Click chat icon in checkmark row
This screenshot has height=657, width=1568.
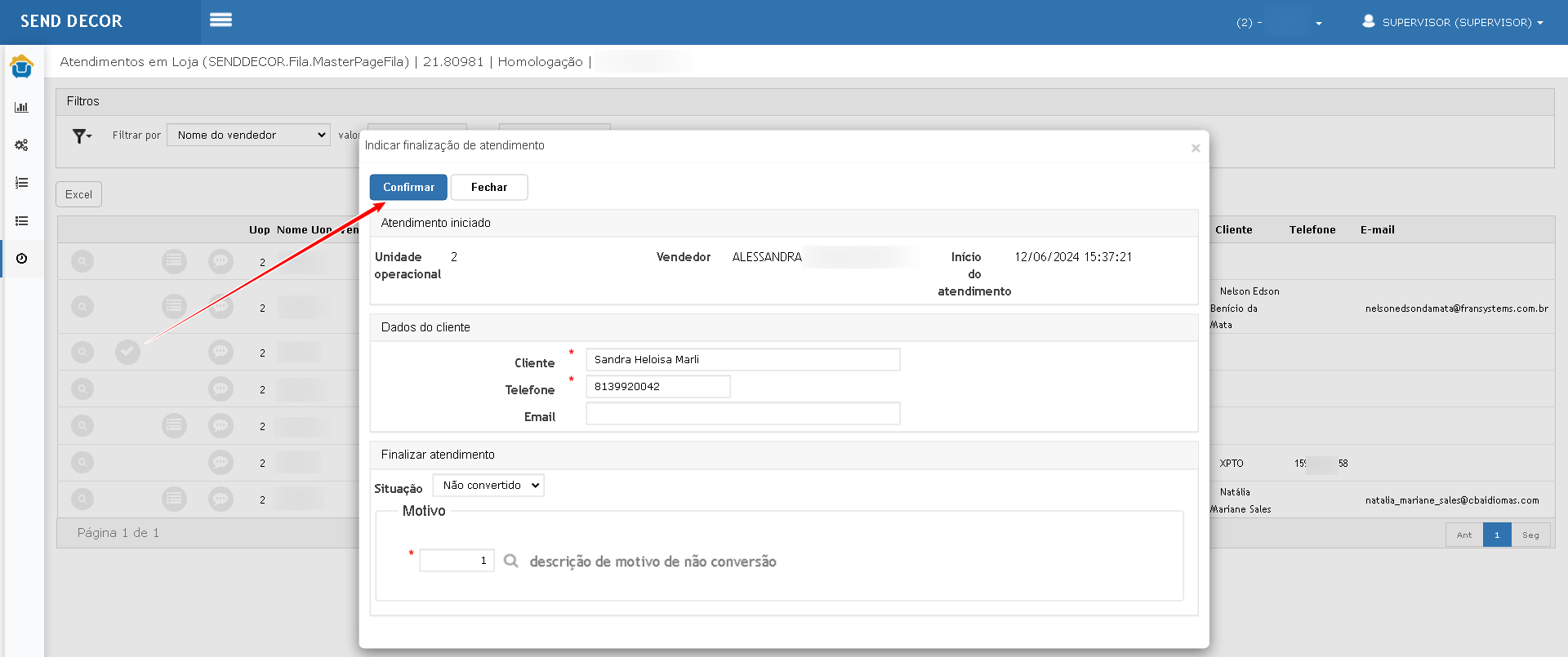coord(220,352)
